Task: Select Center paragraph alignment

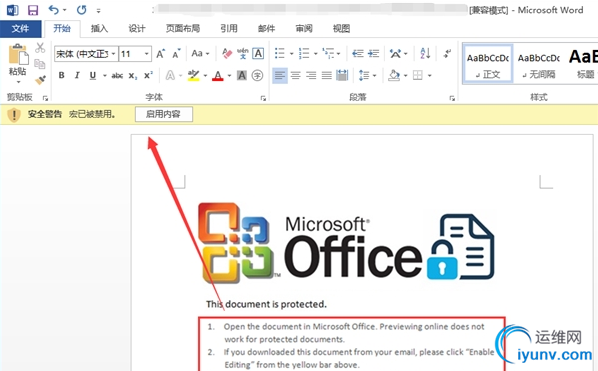Action: pos(296,75)
